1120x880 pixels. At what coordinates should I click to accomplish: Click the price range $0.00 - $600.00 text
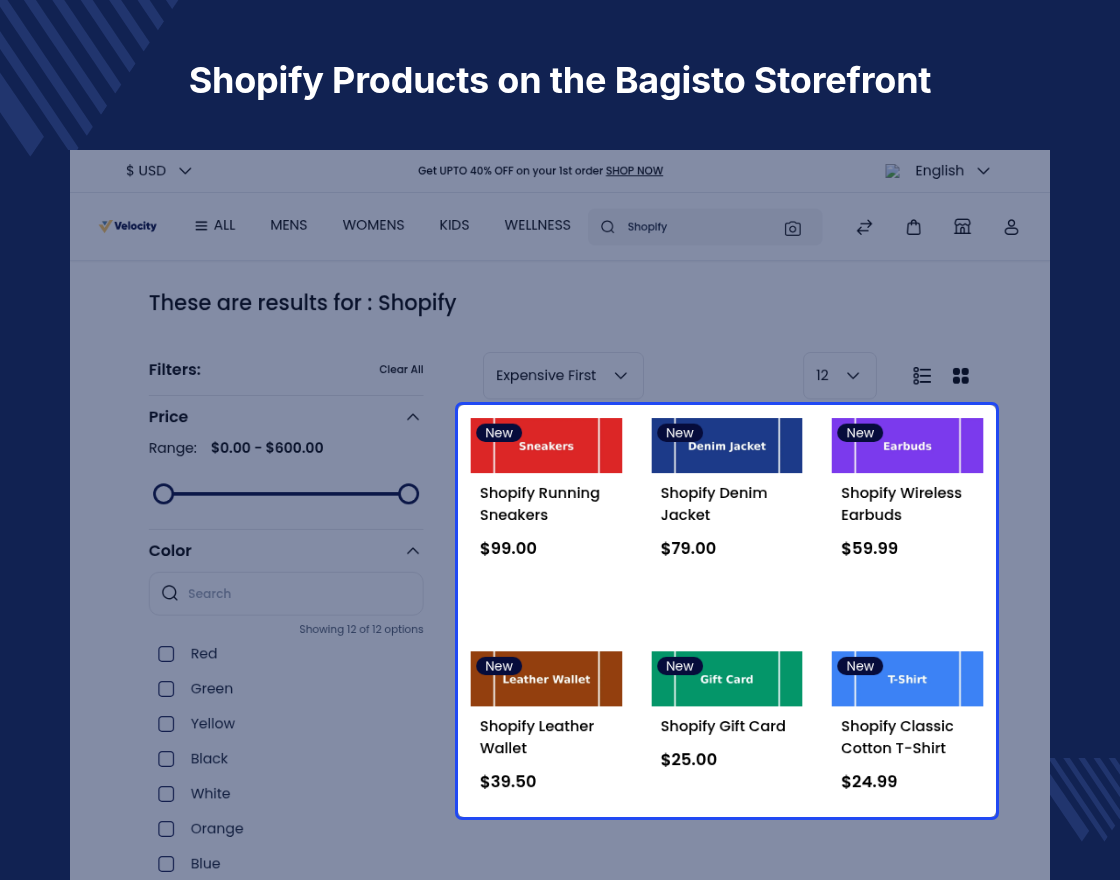[x=267, y=448]
